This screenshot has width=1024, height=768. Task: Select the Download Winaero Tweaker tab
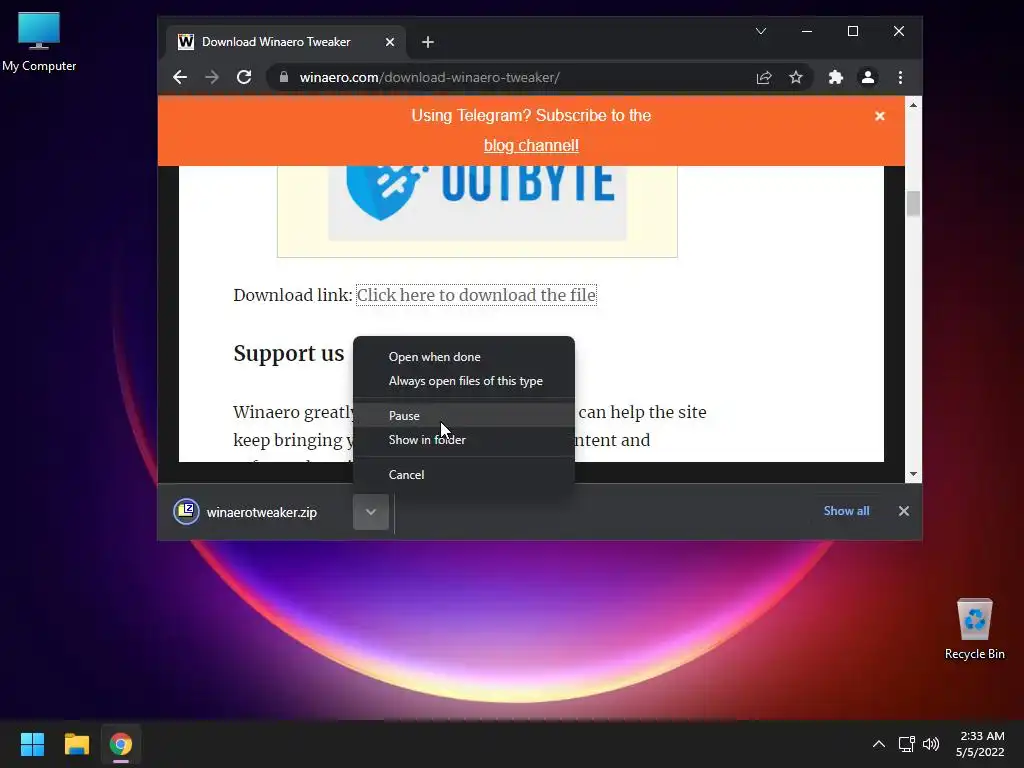click(x=285, y=42)
